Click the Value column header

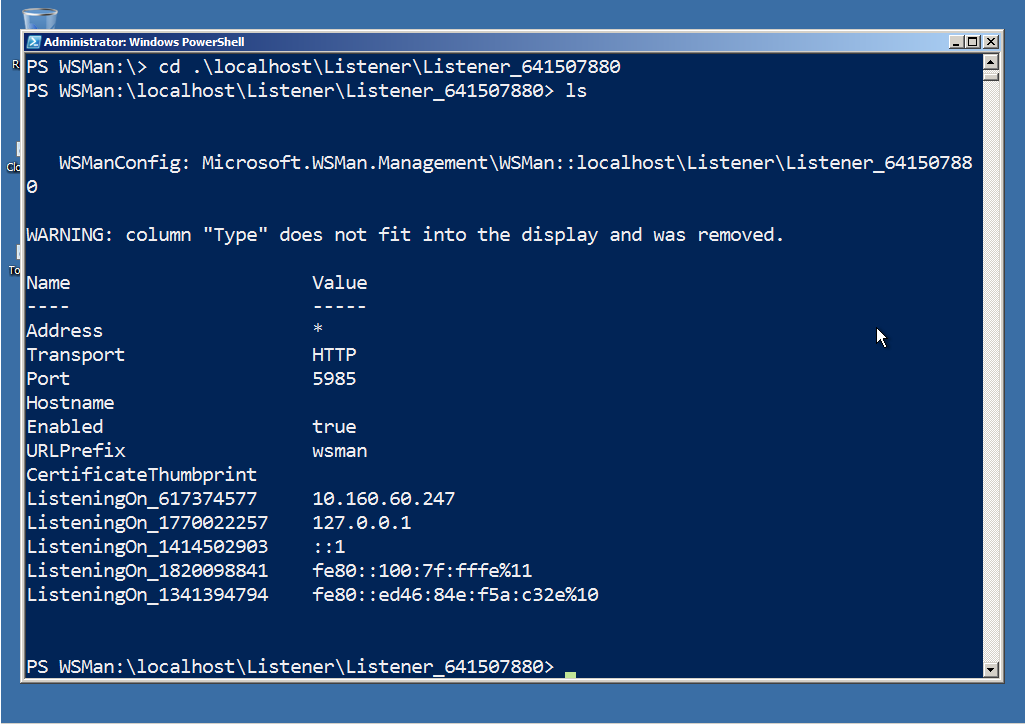(340, 283)
